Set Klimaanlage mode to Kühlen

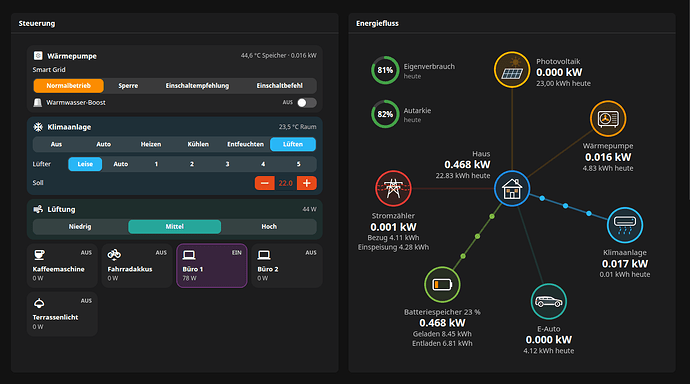click(x=198, y=144)
